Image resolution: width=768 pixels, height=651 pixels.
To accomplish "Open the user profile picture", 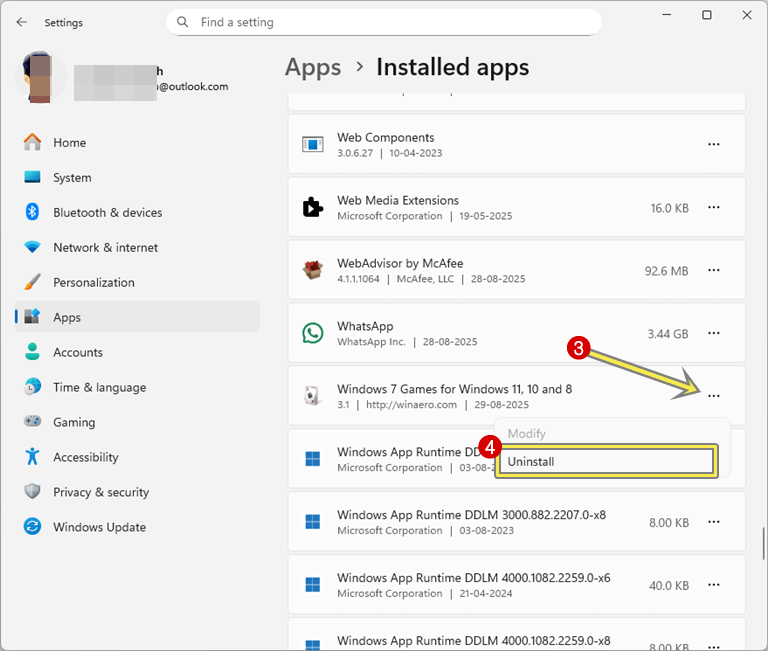I will coord(41,77).
